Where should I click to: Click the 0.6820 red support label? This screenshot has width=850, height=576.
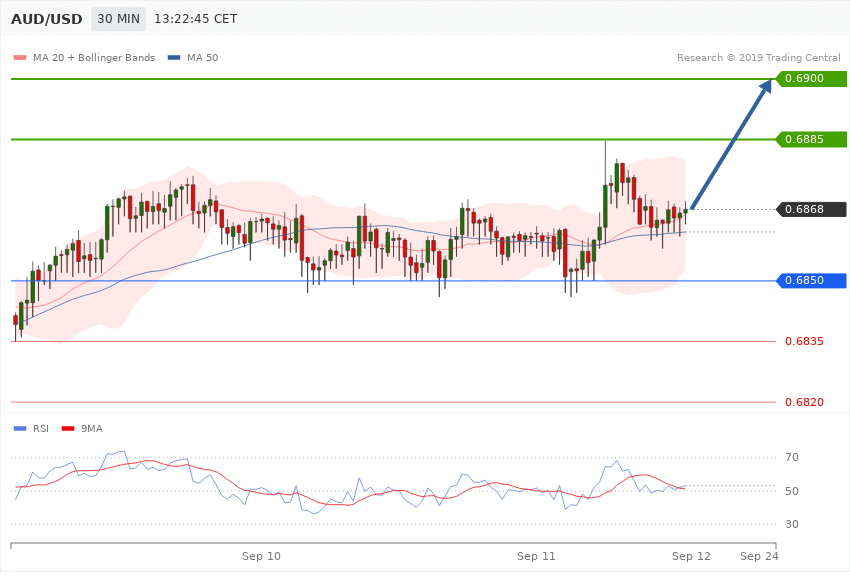pyautogui.click(x=804, y=402)
